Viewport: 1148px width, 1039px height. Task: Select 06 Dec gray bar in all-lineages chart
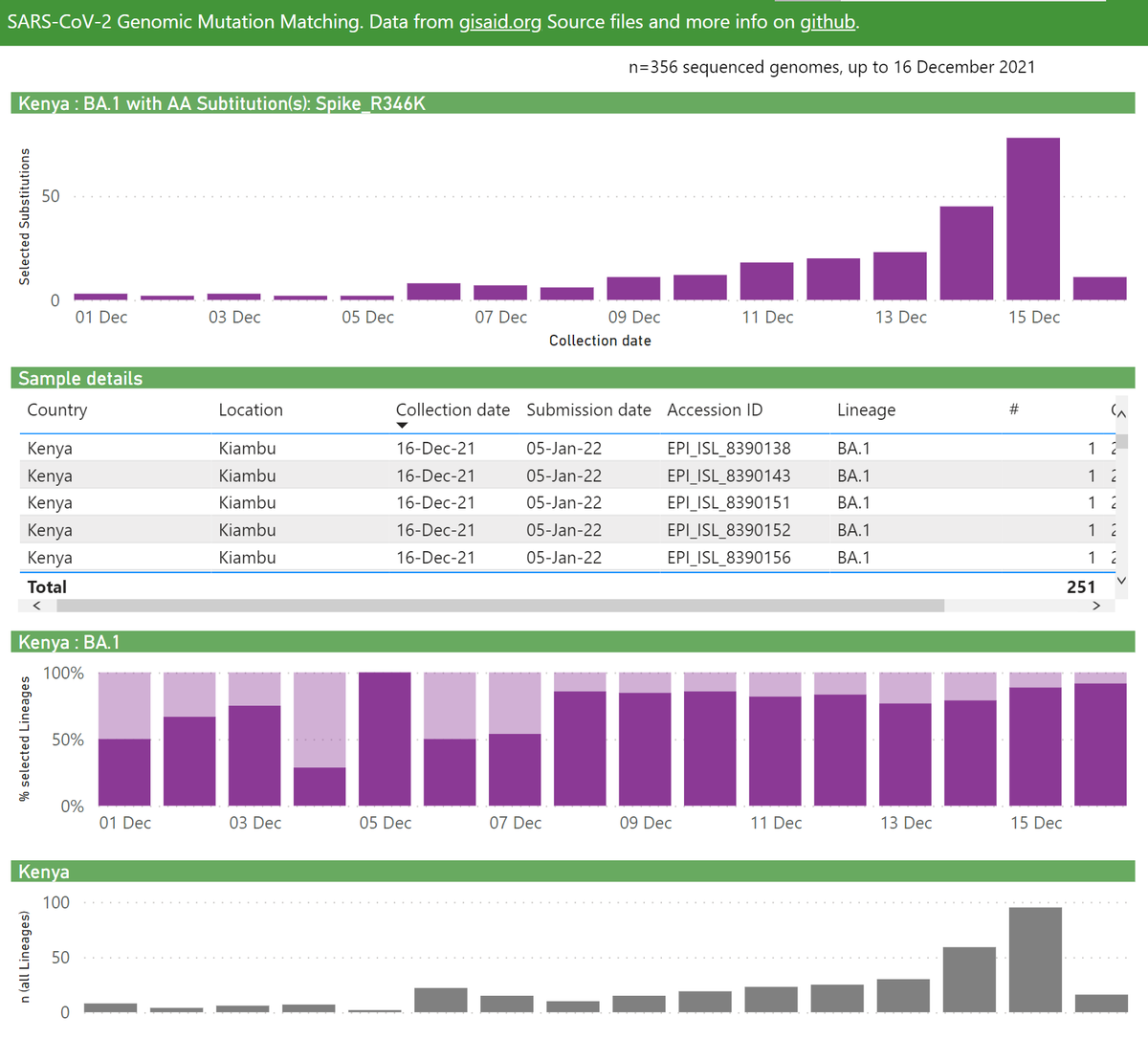tap(441, 1000)
